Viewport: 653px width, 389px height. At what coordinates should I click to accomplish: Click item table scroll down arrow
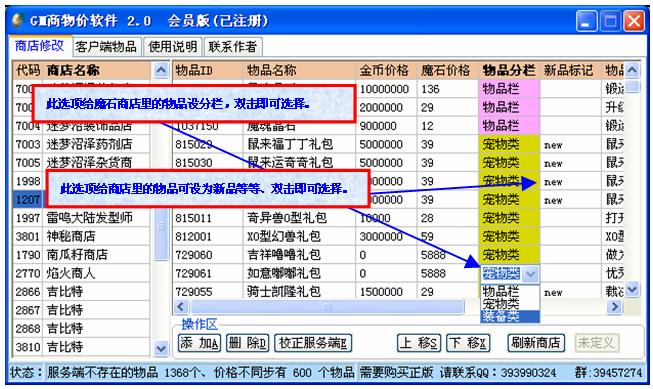(x=632, y=289)
